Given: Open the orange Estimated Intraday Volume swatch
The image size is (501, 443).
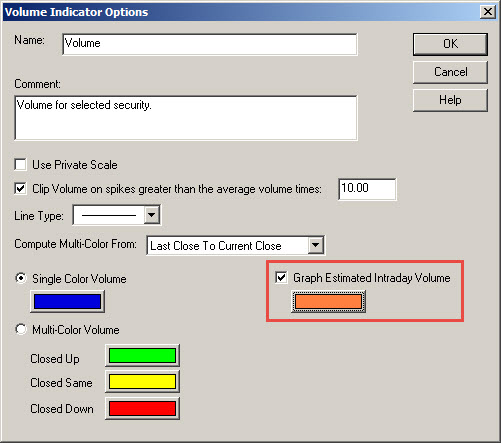Looking at the screenshot, I should (x=328, y=301).
